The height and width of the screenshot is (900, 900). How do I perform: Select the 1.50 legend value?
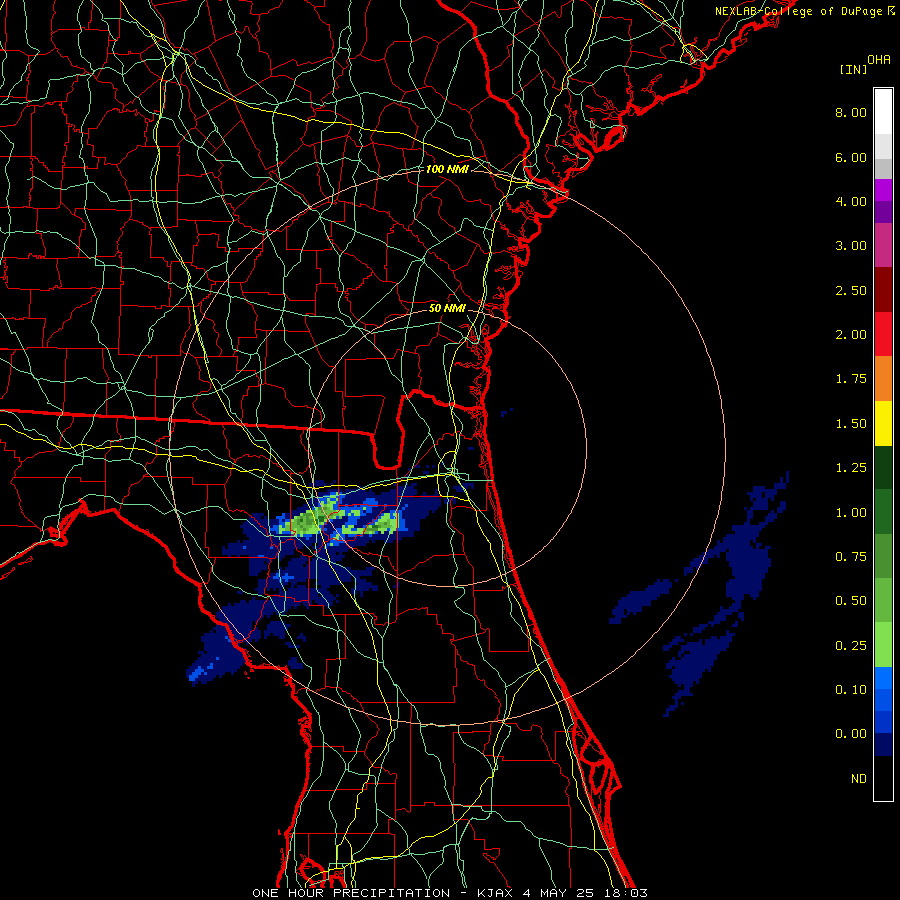tap(851, 424)
